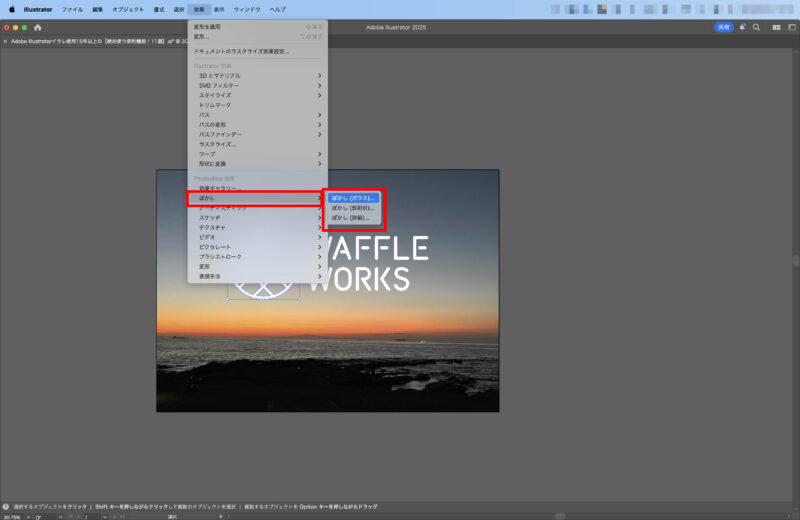The width and height of the screenshot is (800, 520).
Task: Open the Apple menu
Action: (12, 9)
